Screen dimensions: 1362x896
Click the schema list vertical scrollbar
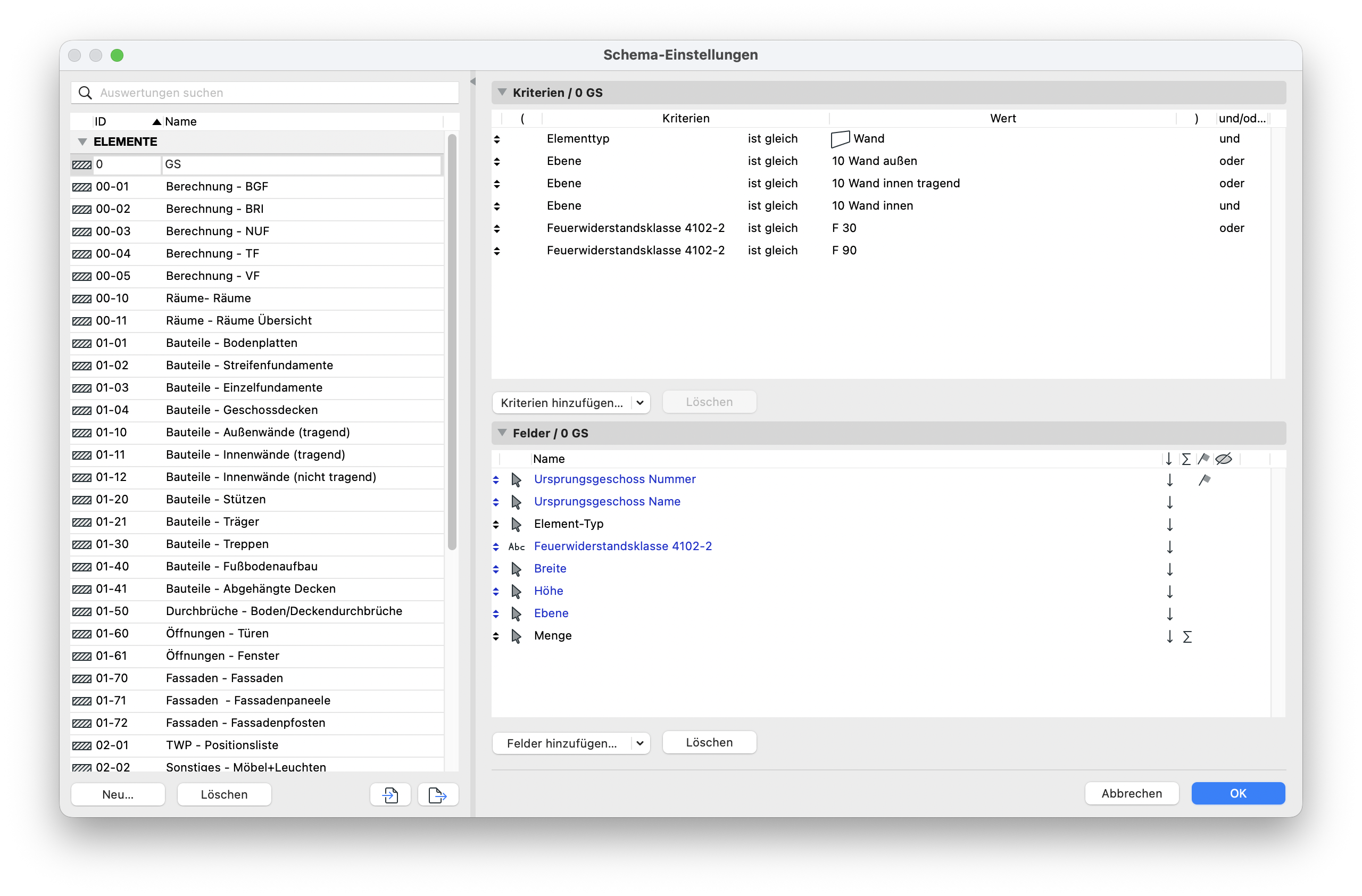pyautogui.click(x=452, y=342)
